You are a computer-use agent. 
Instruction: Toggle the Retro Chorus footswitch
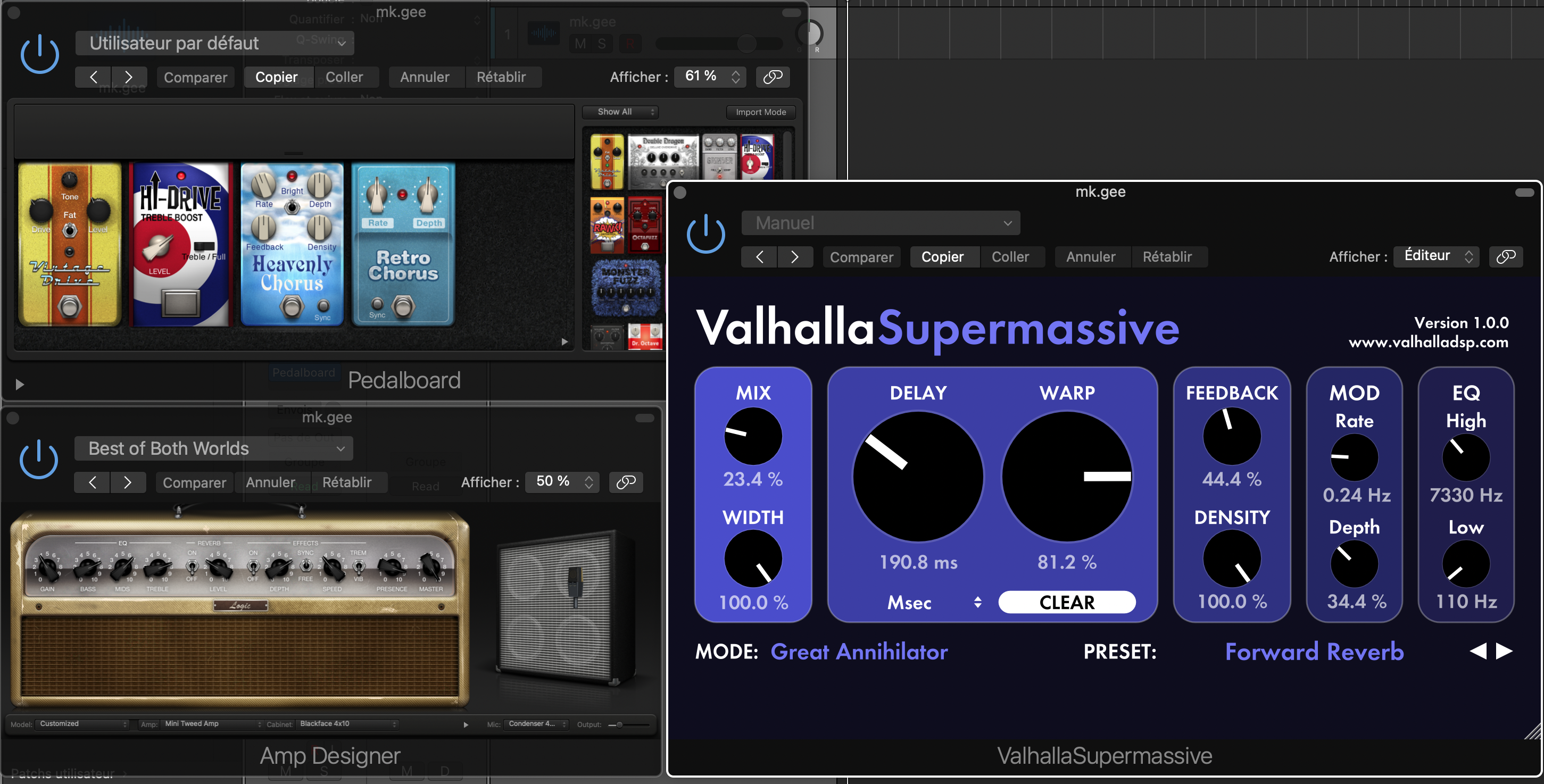click(403, 307)
